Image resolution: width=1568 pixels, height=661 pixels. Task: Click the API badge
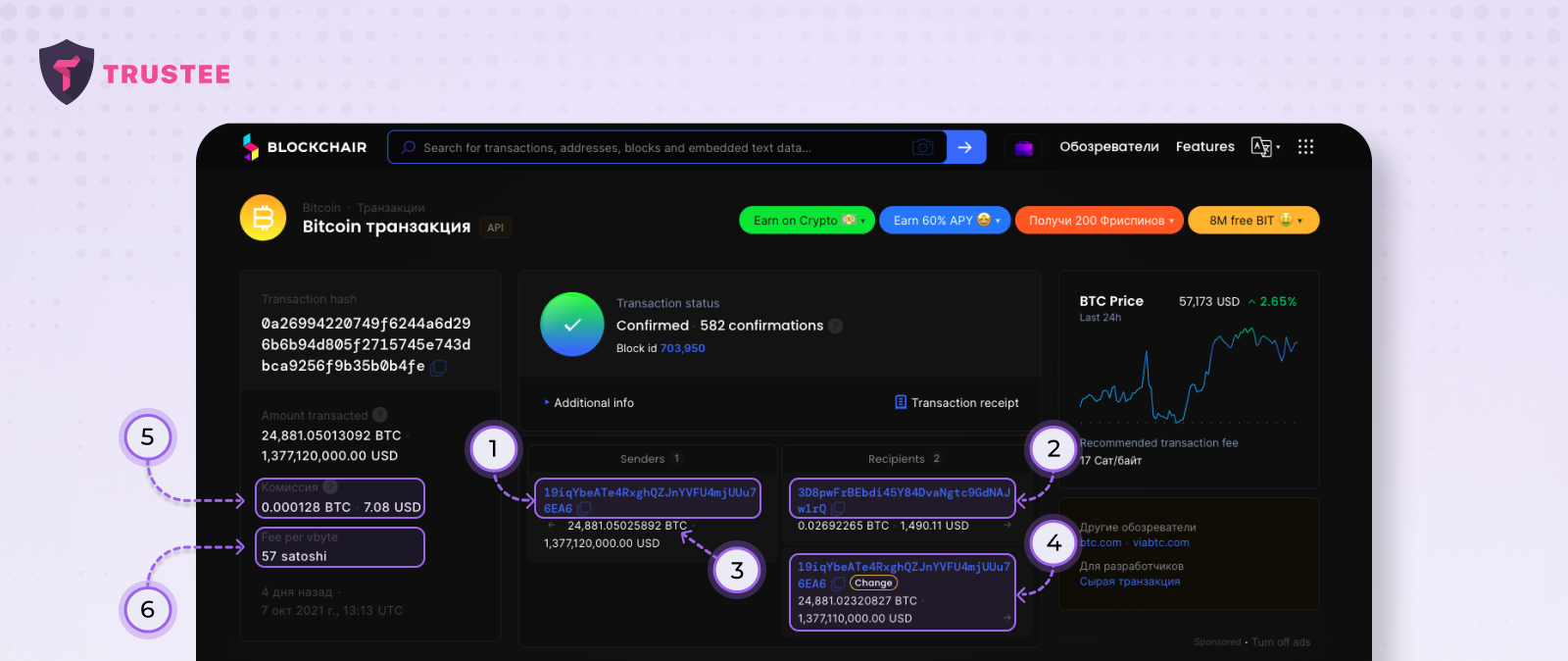point(496,228)
